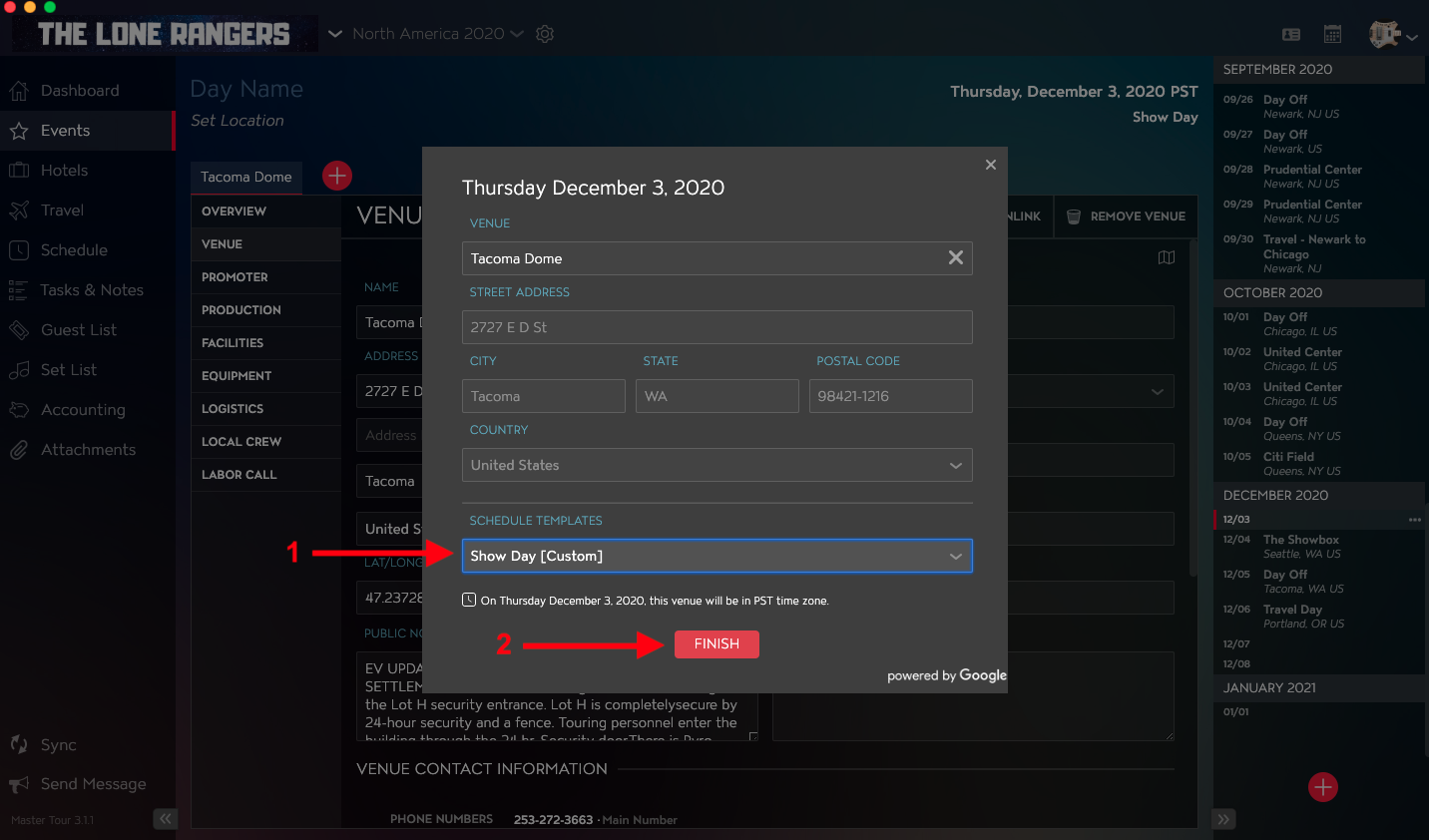
Task: Open the tour settings gear icon
Action: [x=545, y=34]
